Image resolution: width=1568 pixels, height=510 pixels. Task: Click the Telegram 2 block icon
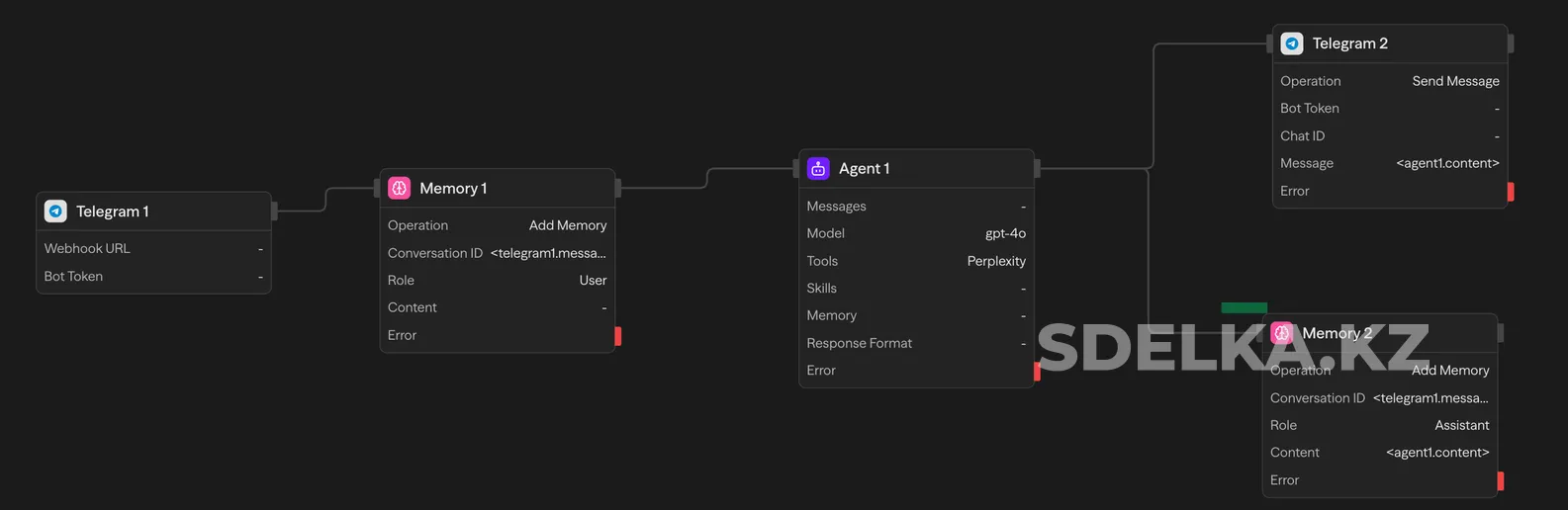(x=1292, y=43)
